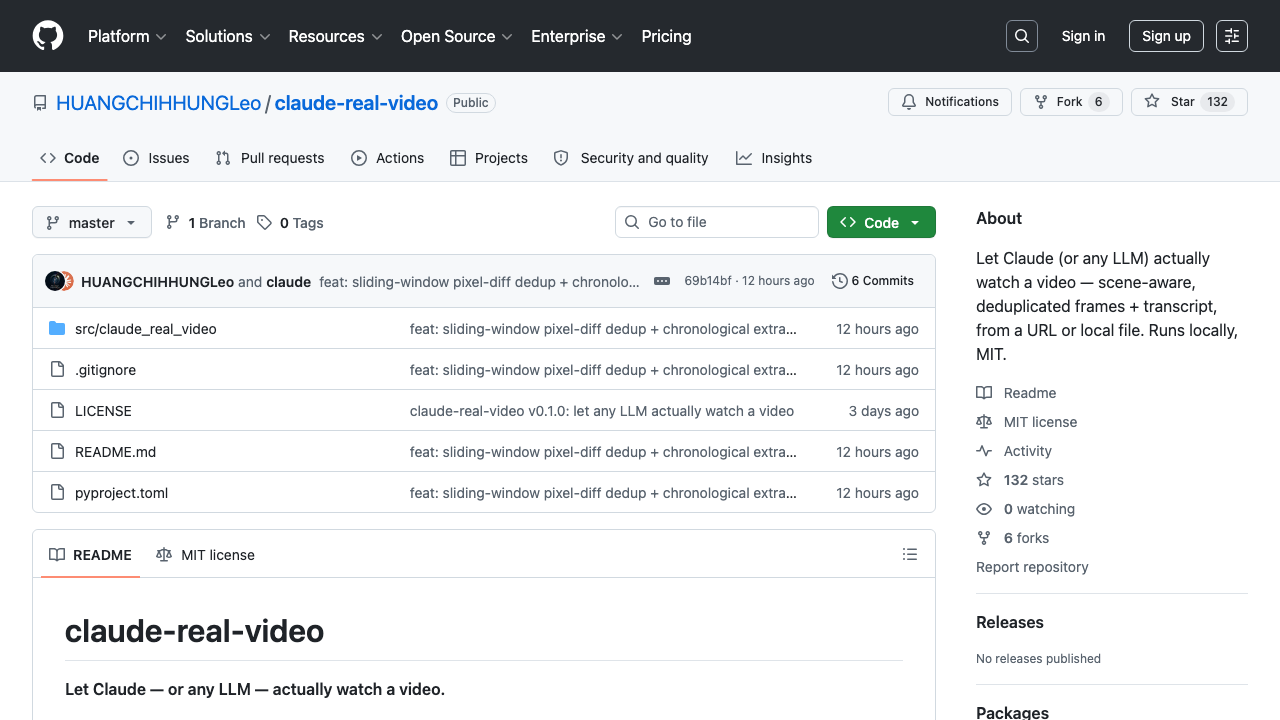This screenshot has width=1280, height=720.
Task: Expand the master branch dropdown
Action: [x=92, y=222]
